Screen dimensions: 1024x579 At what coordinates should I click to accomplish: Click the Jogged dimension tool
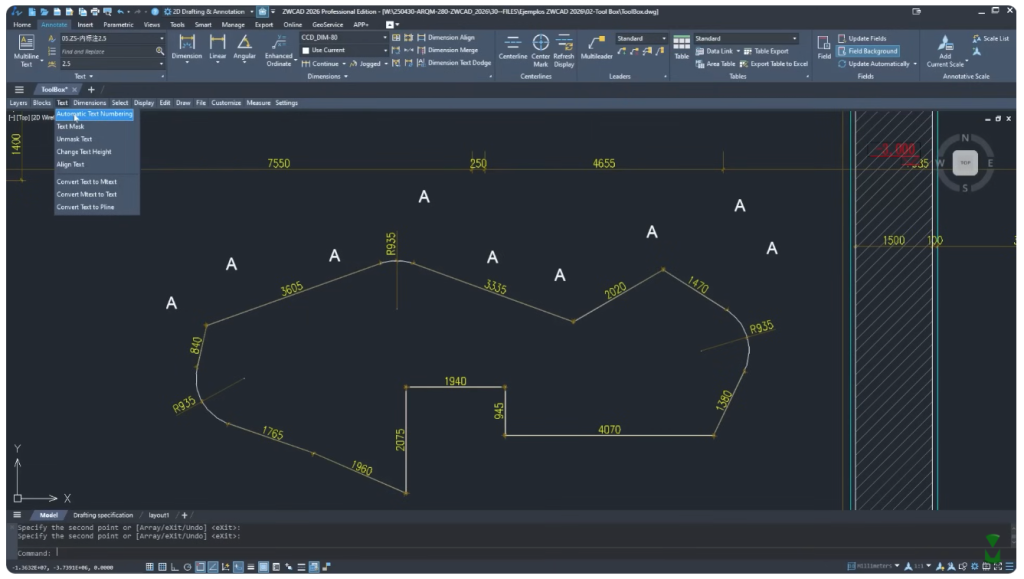pyautogui.click(x=365, y=64)
